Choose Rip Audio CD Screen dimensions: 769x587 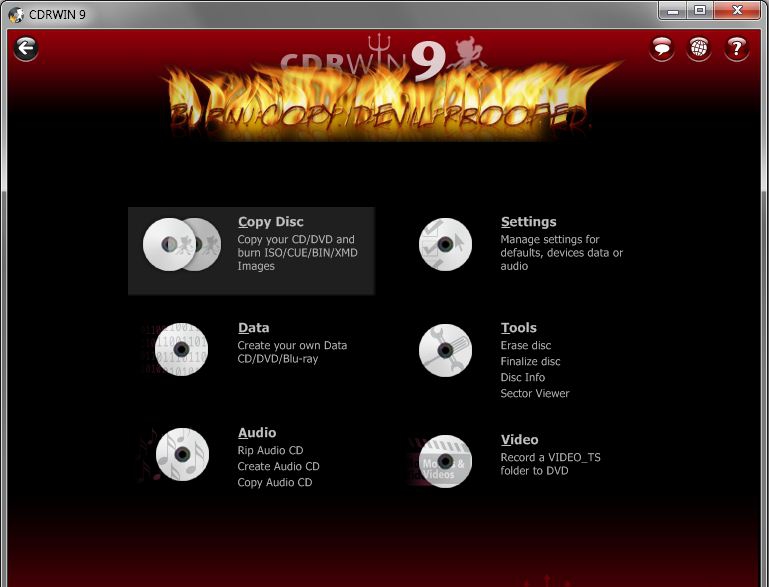point(270,450)
